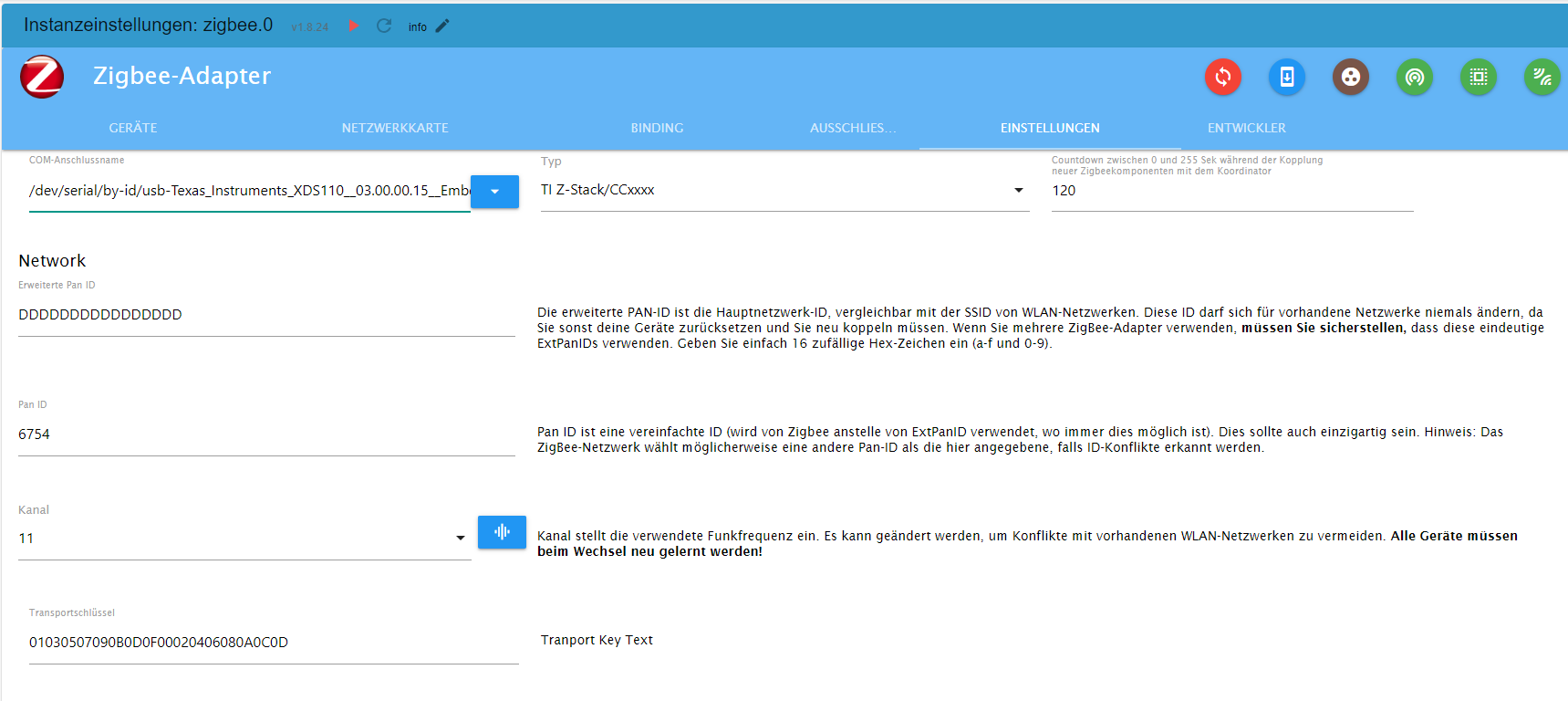
Task: Click the version text v1.8.24
Action: pos(310,27)
